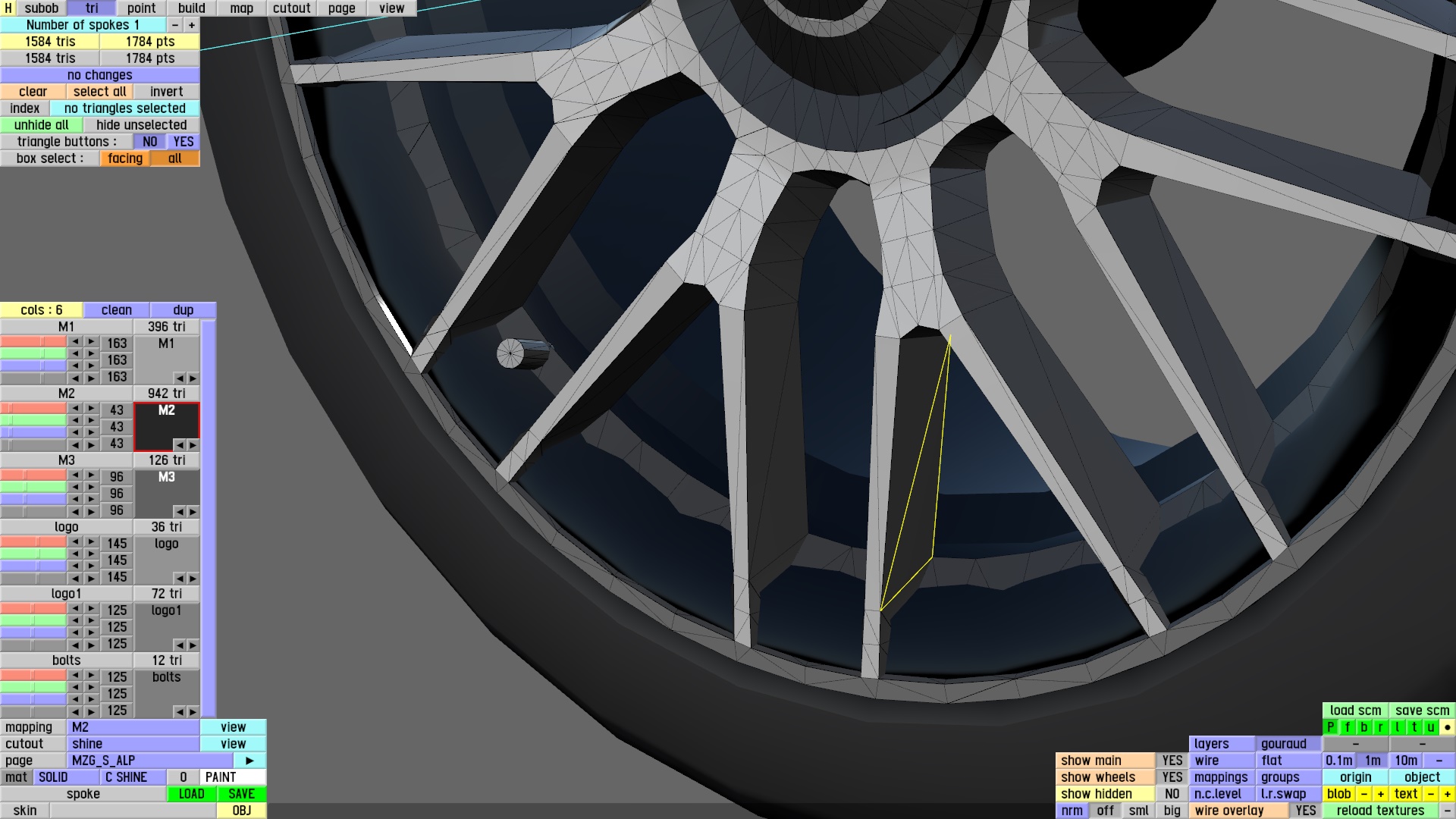The height and width of the screenshot is (819, 1456).
Task: Click plus next to Number of spokes
Action: click(192, 25)
